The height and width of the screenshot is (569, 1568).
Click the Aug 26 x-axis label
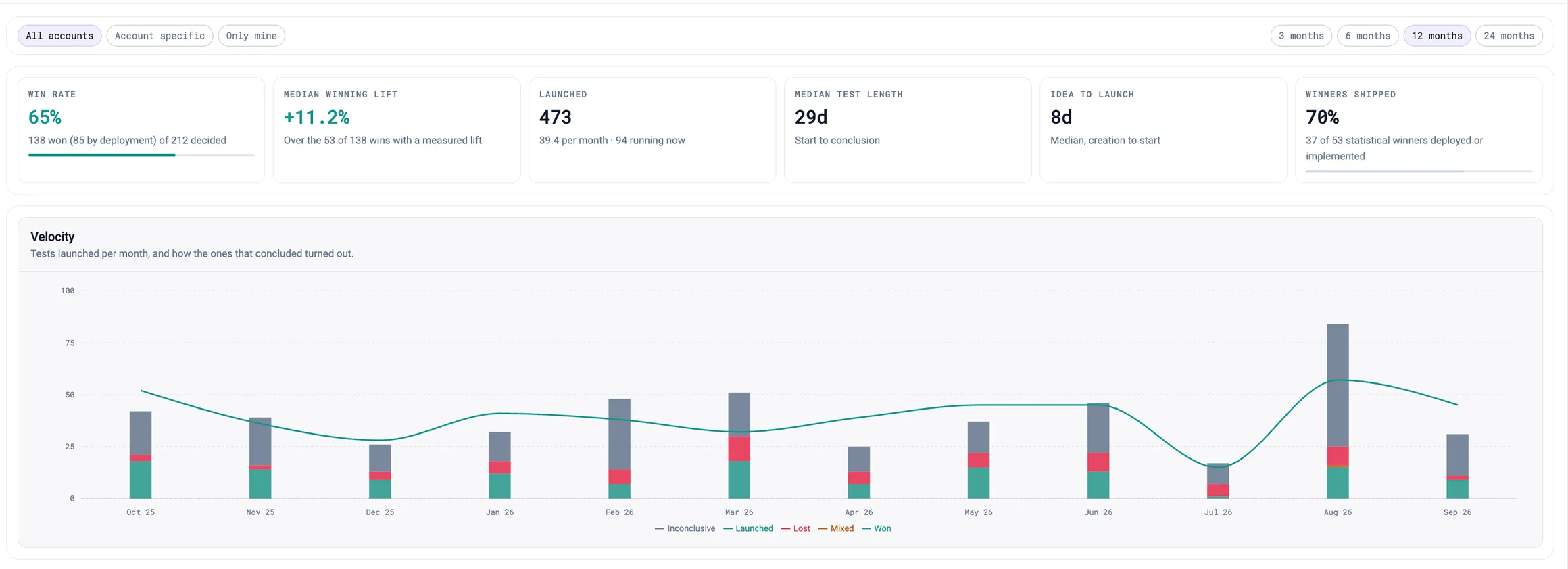tap(1338, 512)
